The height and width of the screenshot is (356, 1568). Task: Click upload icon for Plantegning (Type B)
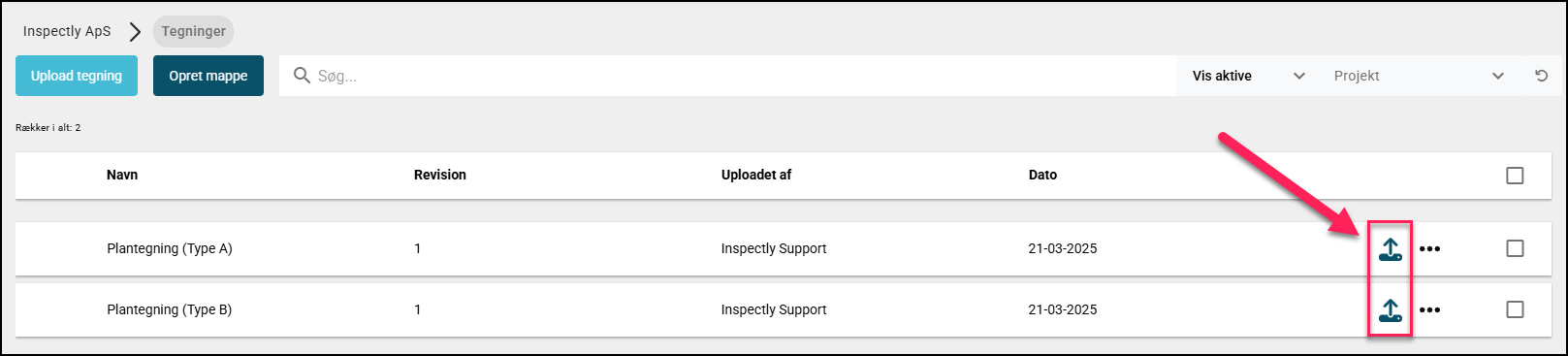[1390, 310]
